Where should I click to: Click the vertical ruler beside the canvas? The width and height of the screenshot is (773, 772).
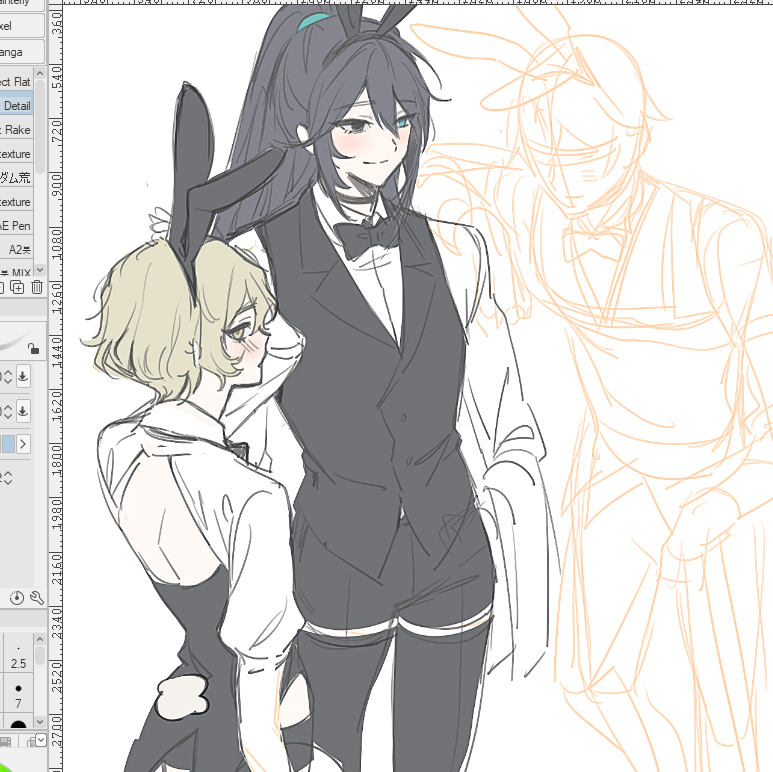[56, 389]
